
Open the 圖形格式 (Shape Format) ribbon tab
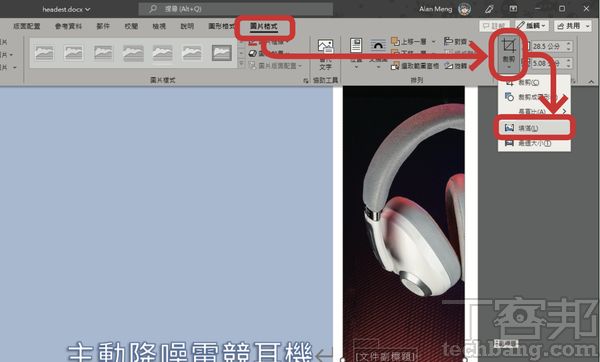(x=221, y=26)
